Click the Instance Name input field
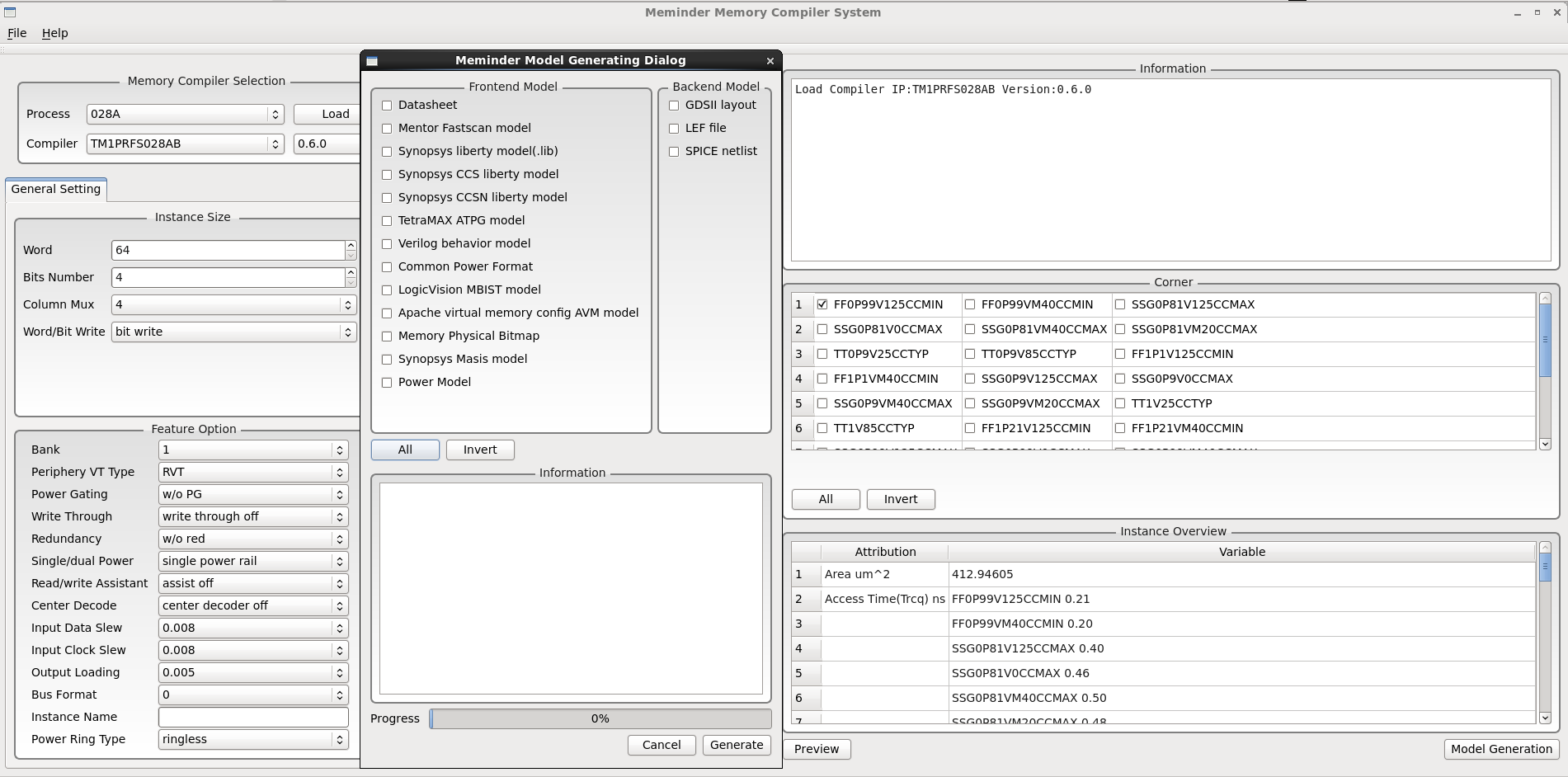 pos(252,718)
